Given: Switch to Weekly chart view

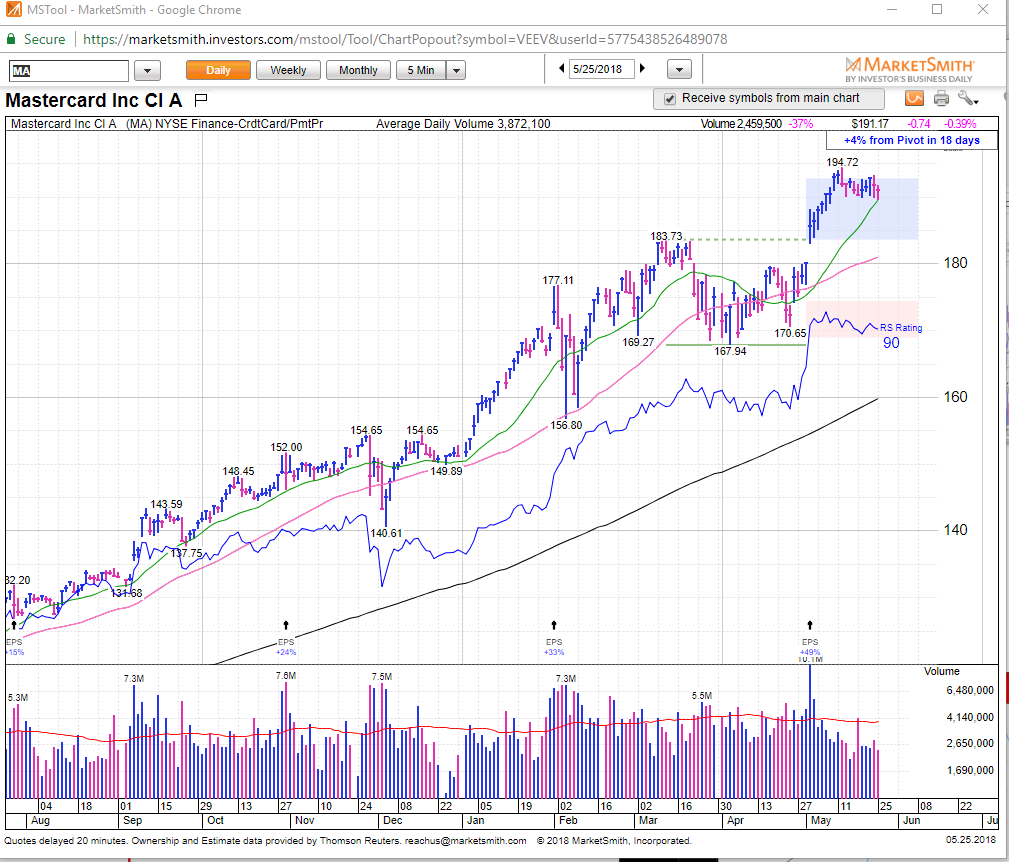Looking at the screenshot, I should [x=288, y=70].
